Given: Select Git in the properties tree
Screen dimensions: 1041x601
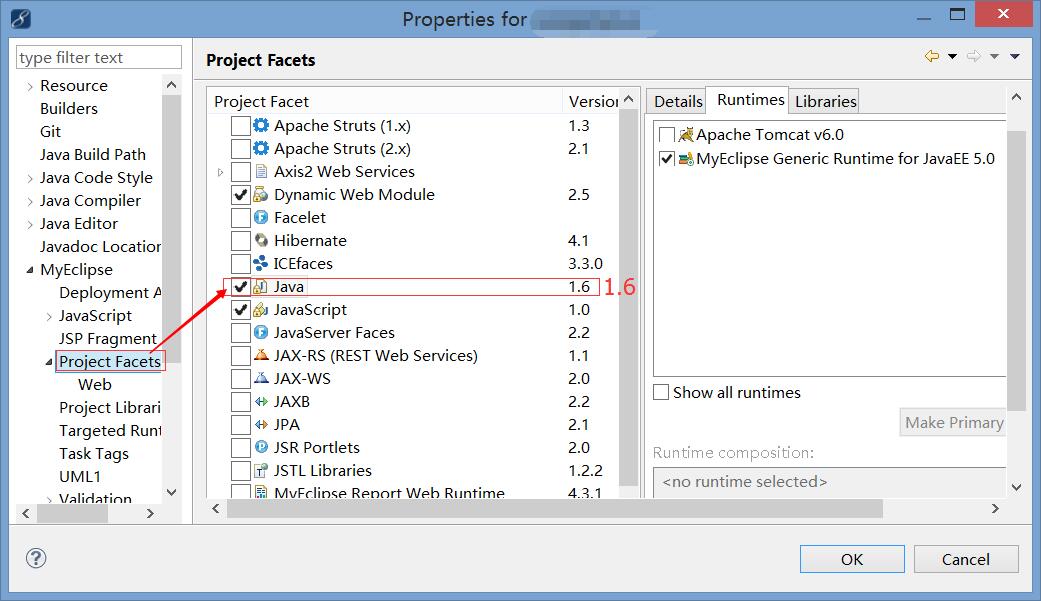Looking at the screenshot, I should click(x=50, y=131).
